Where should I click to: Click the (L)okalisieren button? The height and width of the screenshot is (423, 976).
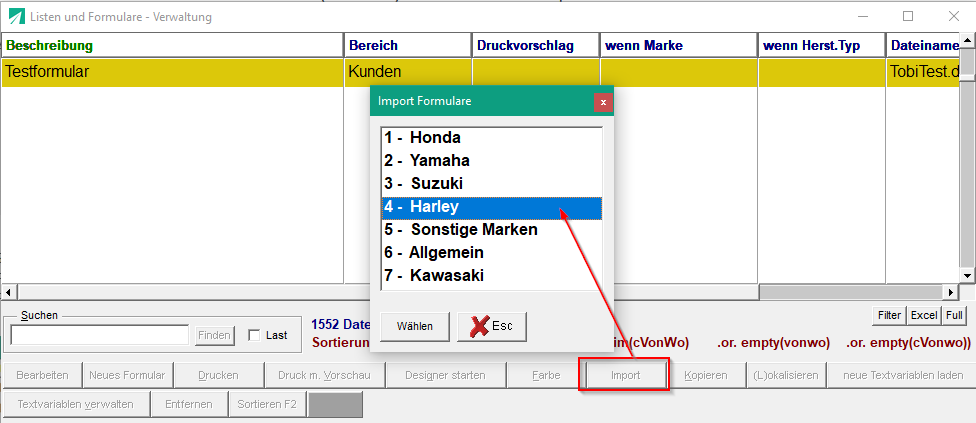click(x=787, y=376)
